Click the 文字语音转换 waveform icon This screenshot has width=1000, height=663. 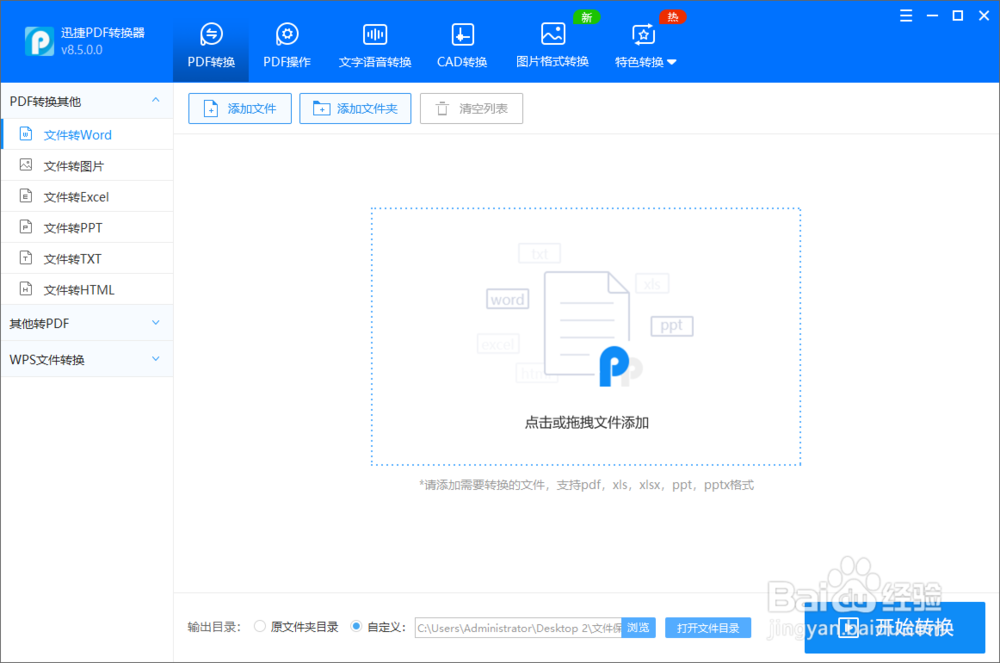click(x=375, y=34)
